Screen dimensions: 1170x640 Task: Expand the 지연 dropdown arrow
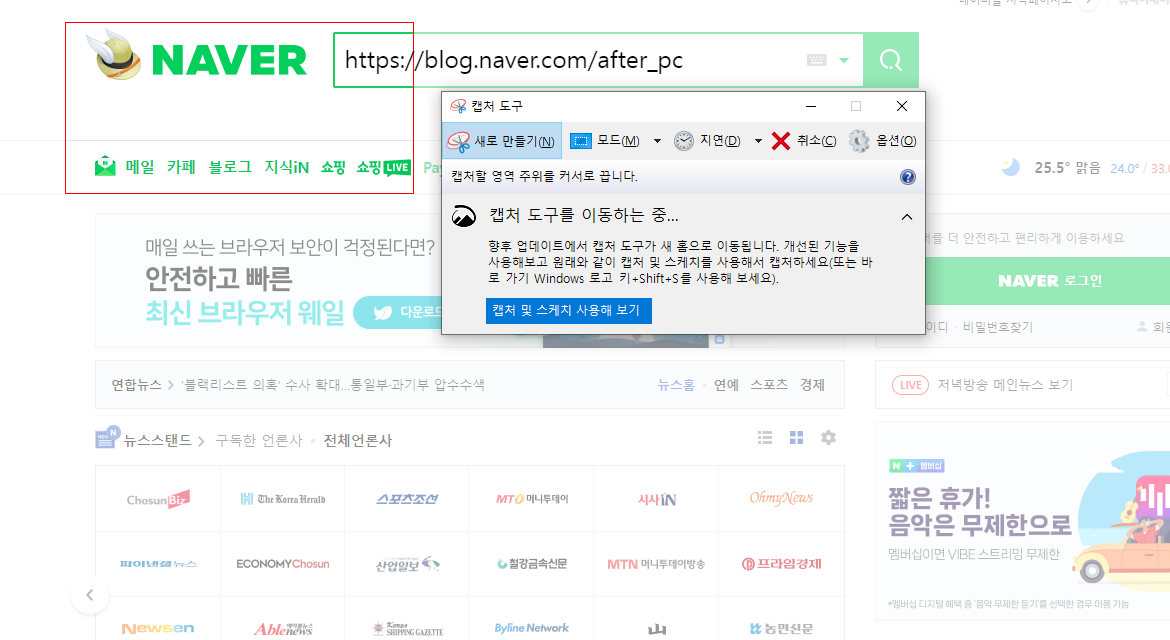pos(758,141)
